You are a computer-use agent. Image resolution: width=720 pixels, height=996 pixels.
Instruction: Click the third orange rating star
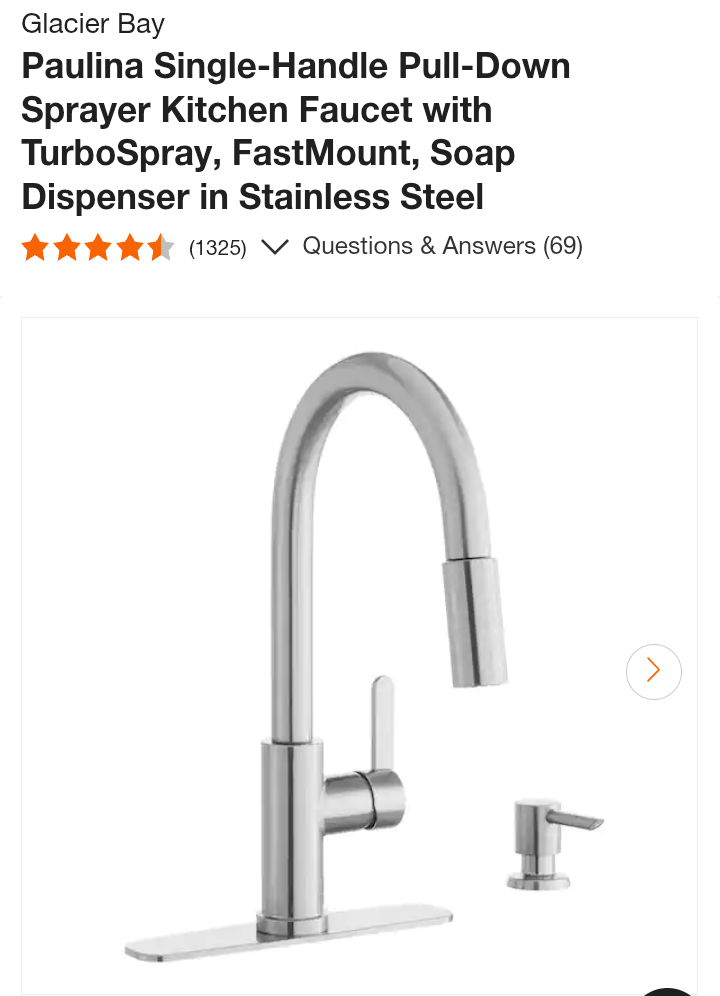pos(98,247)
